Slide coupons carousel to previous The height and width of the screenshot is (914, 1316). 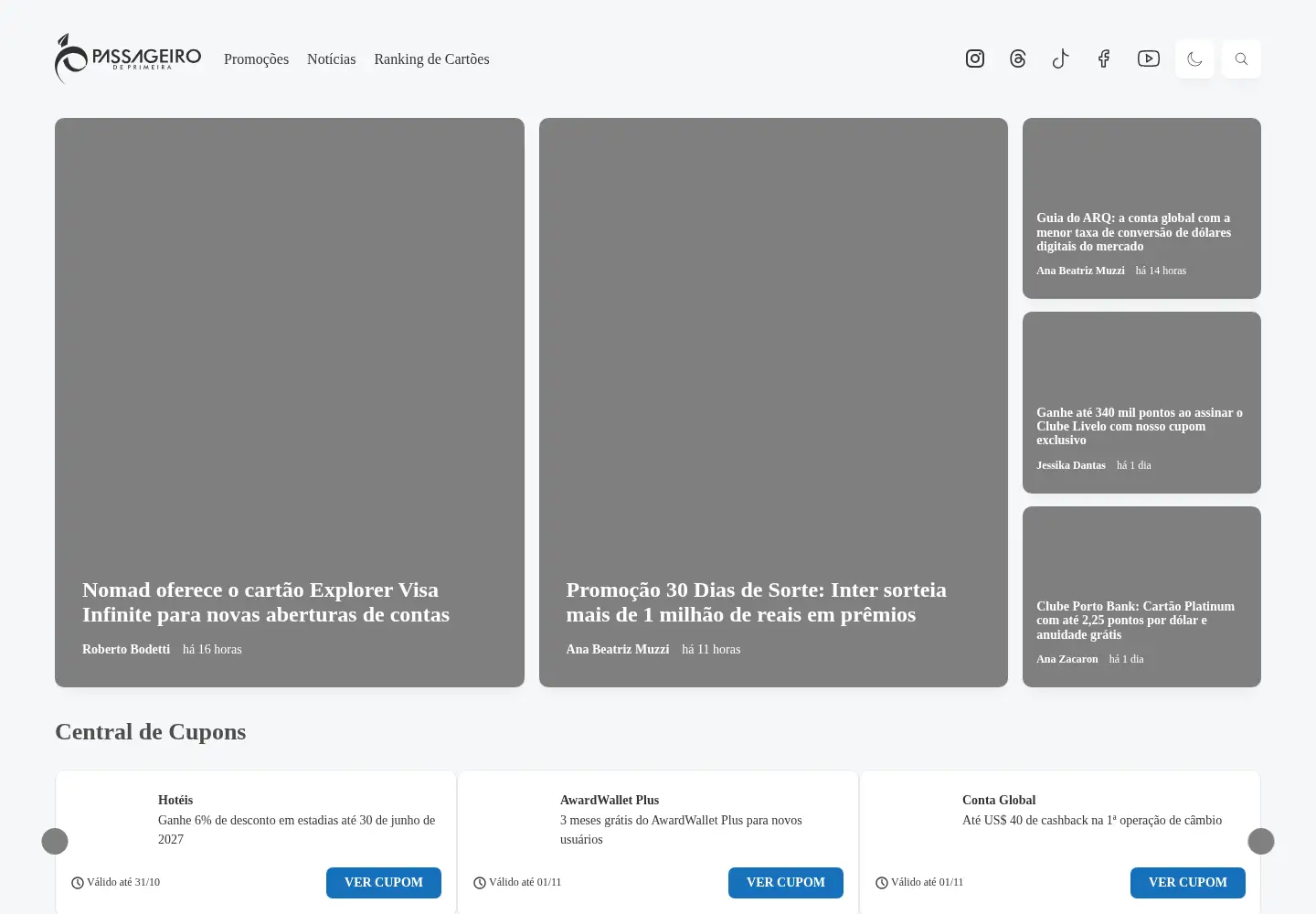click(55, 841)
